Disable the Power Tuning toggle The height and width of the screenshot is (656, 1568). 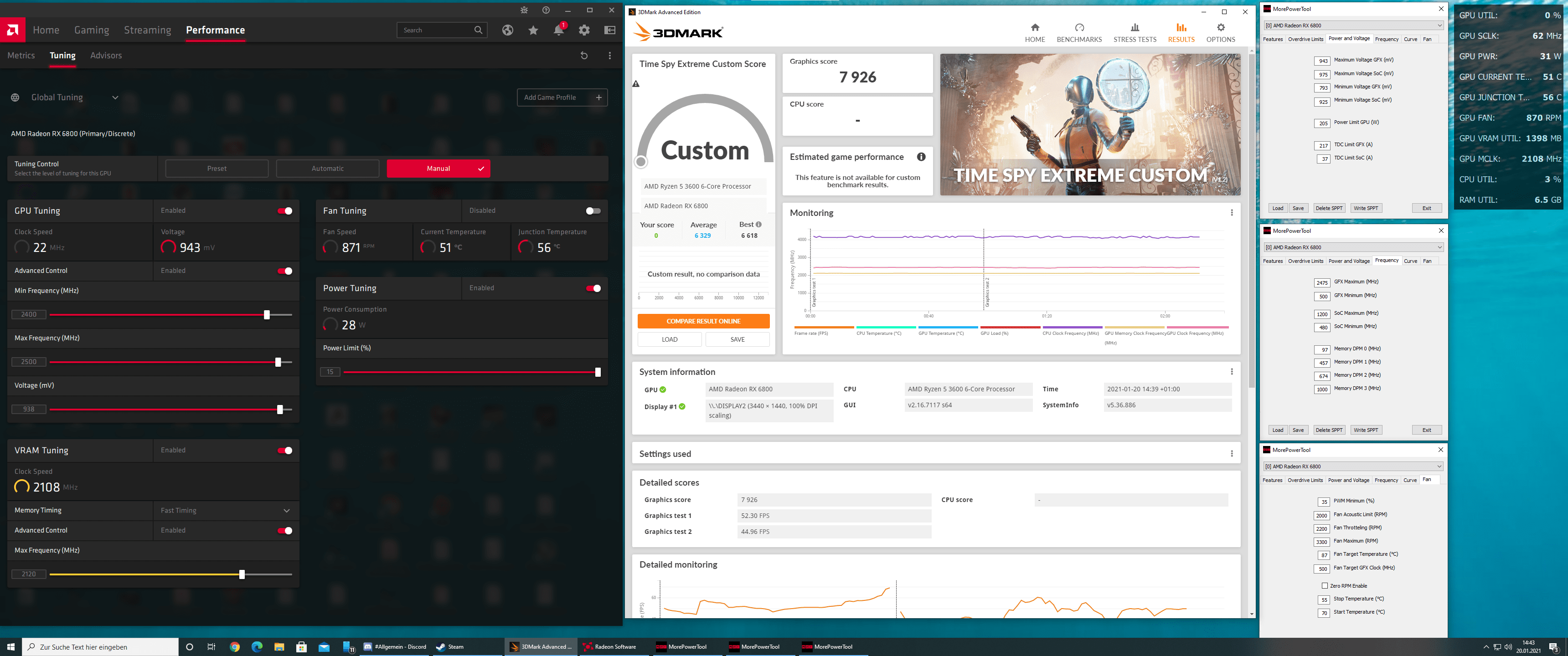tap(593, 288)
